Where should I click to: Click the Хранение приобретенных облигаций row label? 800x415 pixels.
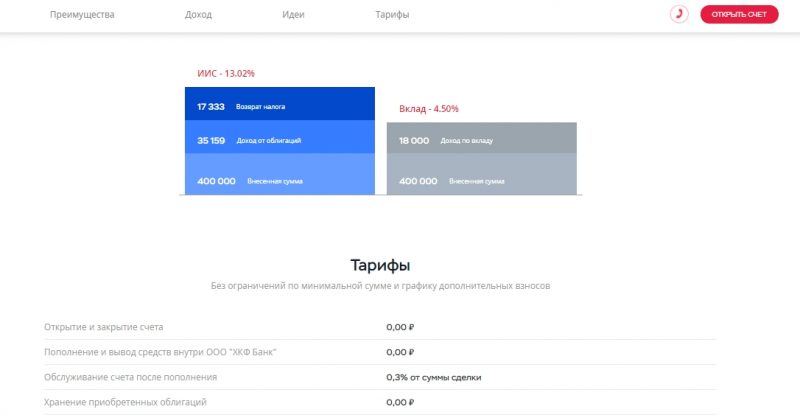pyautogui.click(x=126, y=402)
